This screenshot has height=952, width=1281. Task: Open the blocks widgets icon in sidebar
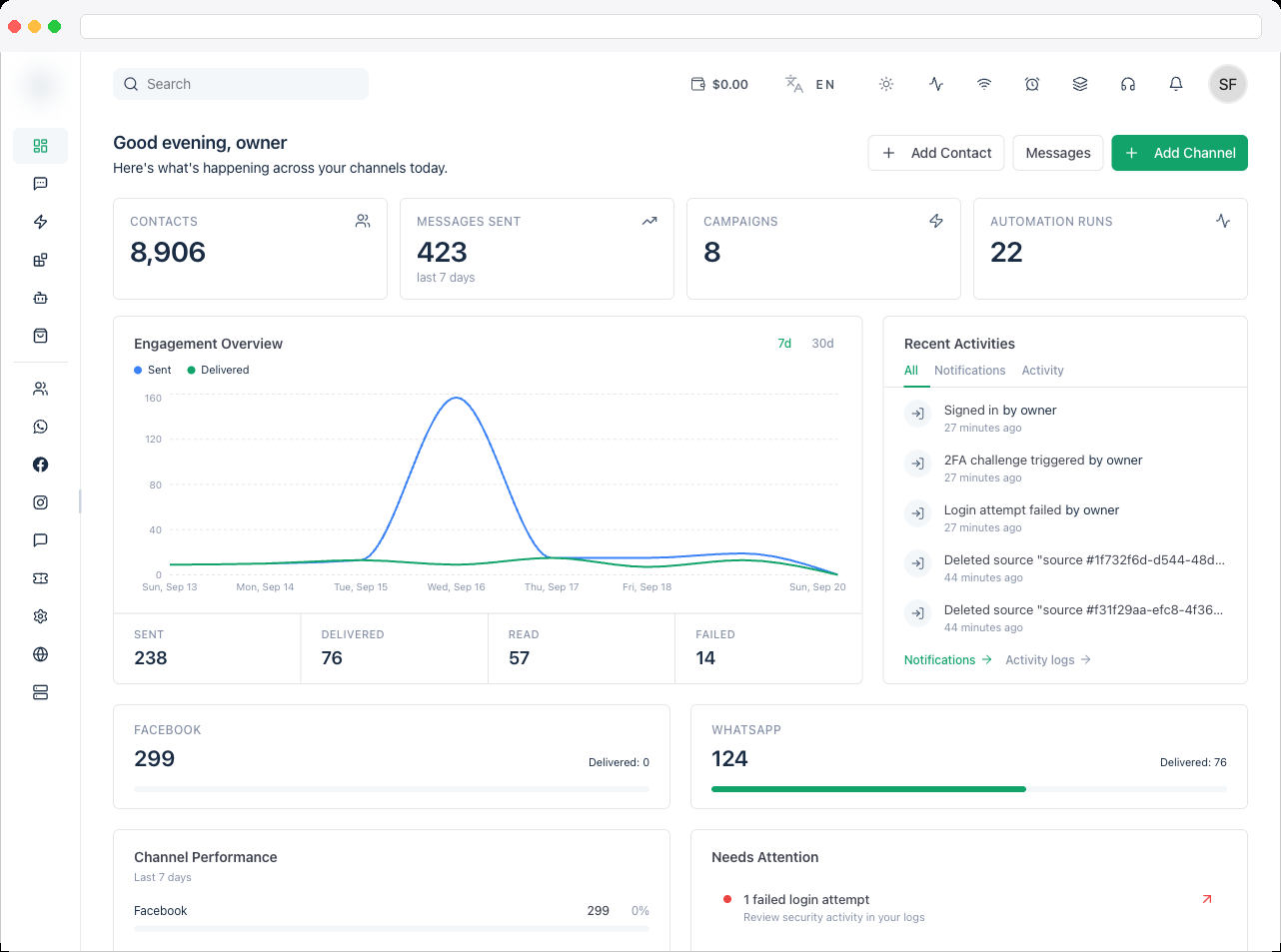[x=40, y=260]
